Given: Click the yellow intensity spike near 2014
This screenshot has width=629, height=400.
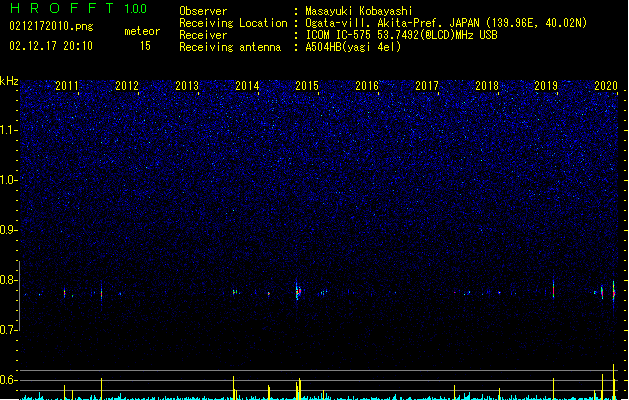Looking at the screenshot, I should [233, 387].
